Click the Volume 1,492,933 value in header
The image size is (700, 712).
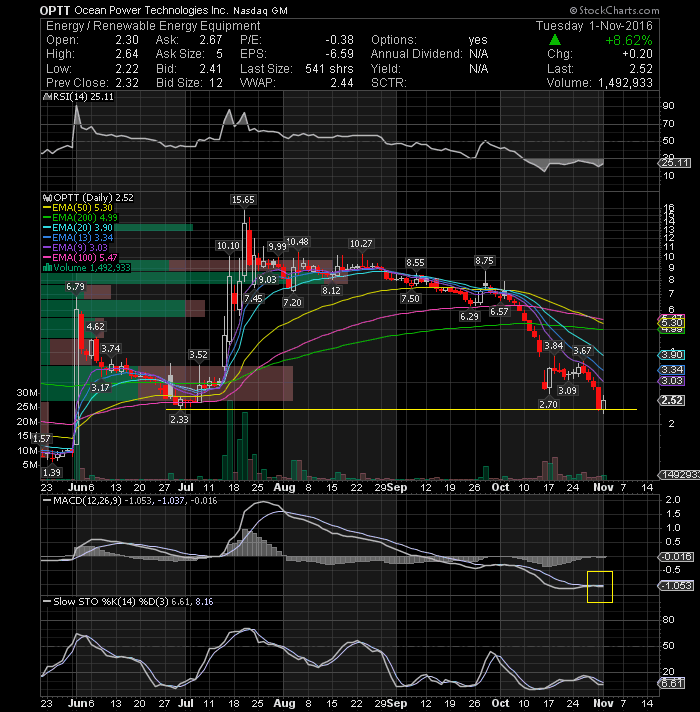[625, 83]
